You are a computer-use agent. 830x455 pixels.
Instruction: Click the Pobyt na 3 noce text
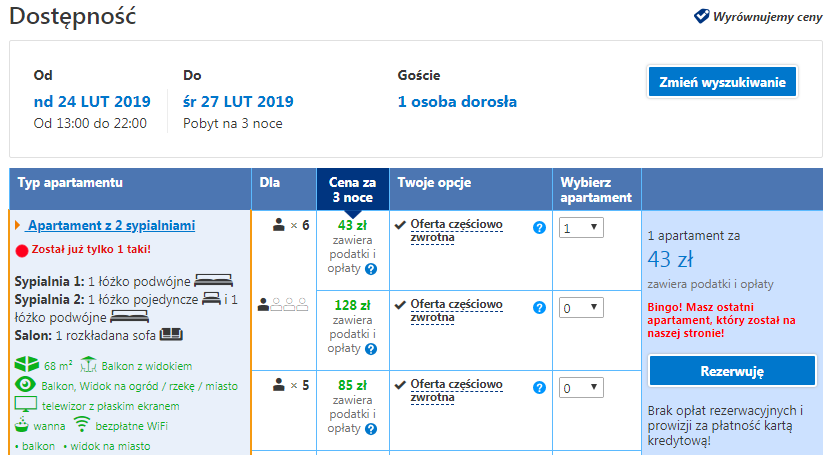coord(233,123)
